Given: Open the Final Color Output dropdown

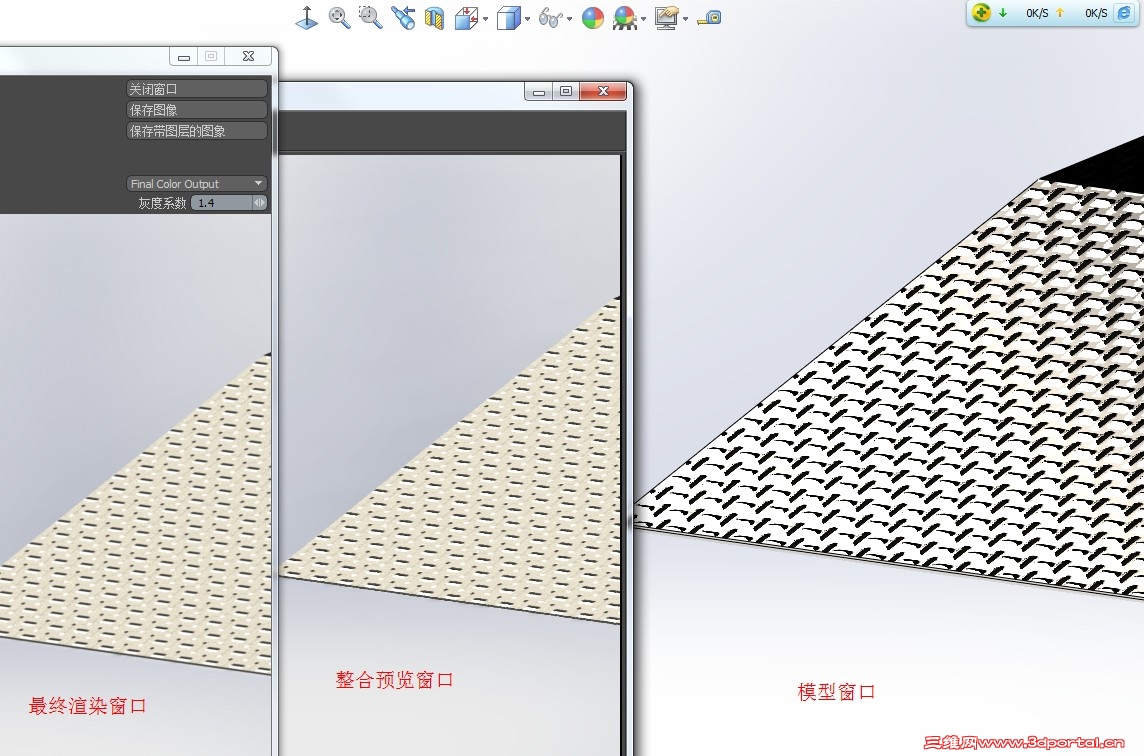Looking at the screenshot, I should (x=197, y=184).
